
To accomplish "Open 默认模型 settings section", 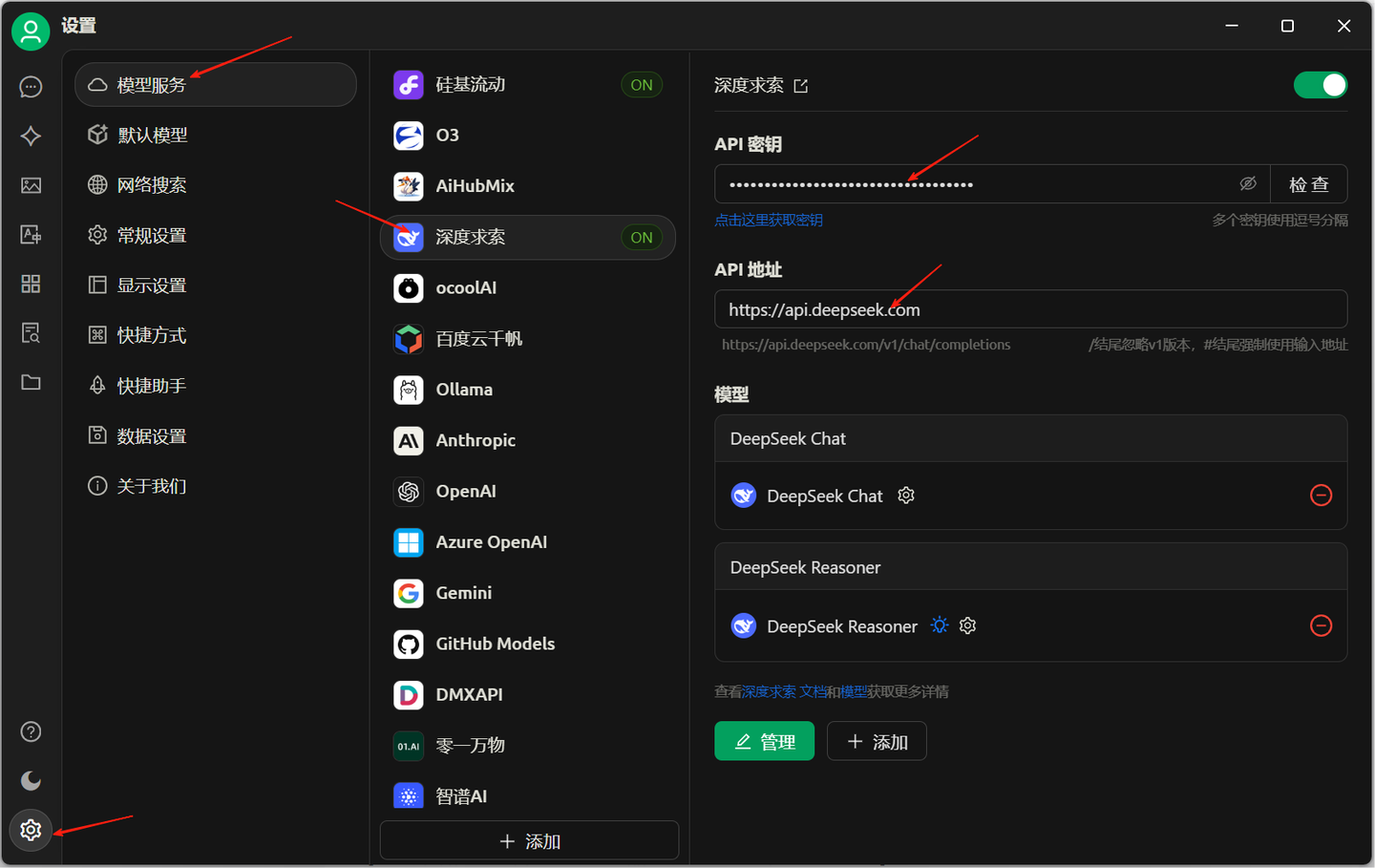I will coord(216,135).
